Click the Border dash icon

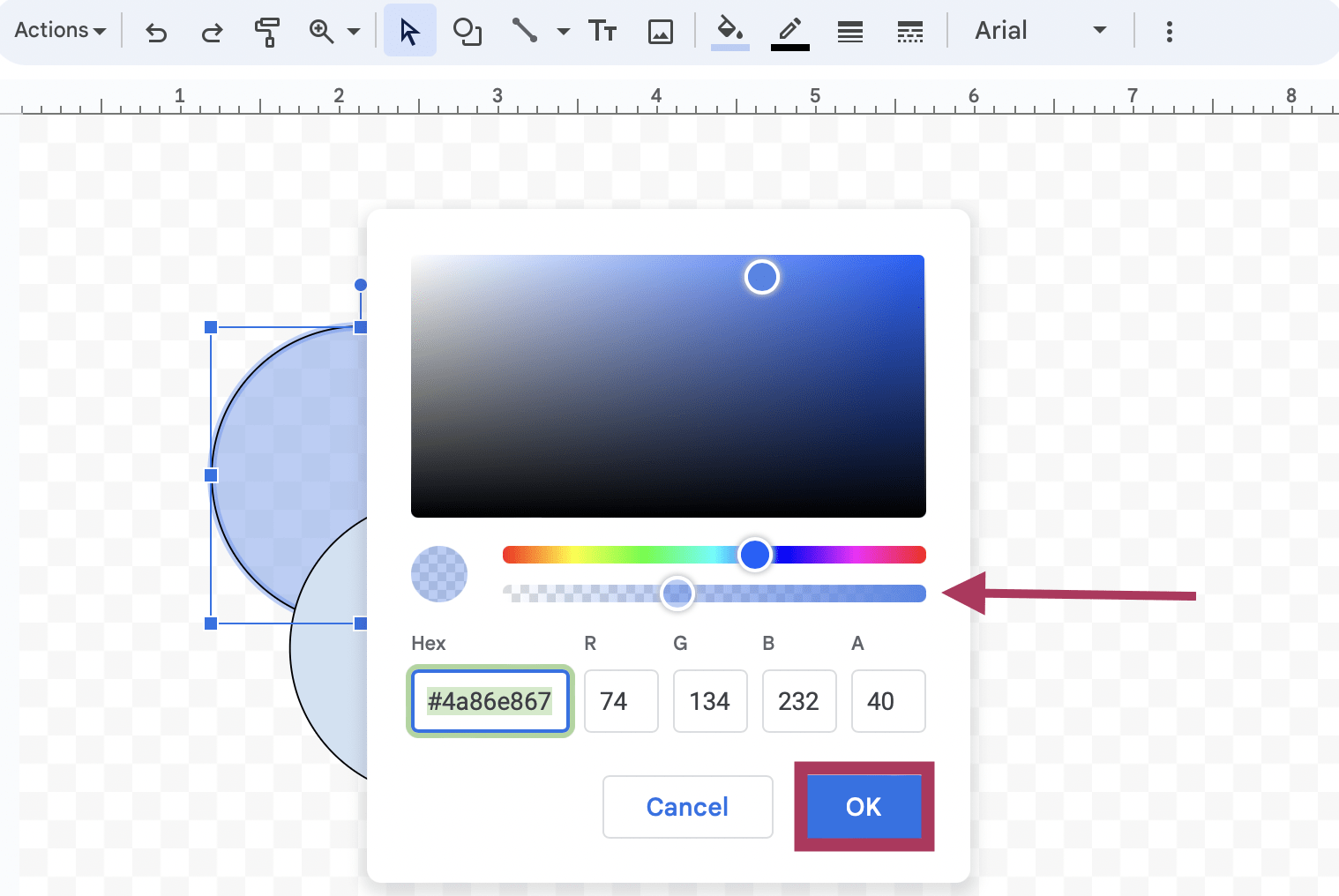pos(909,30)
